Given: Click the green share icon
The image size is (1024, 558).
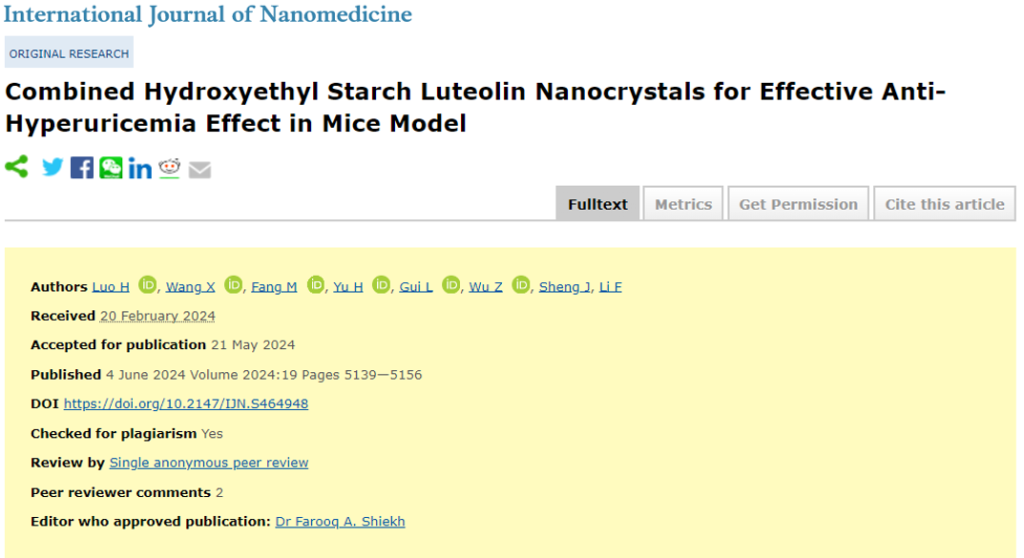Looking at the screenshot, I should [x=16, y=167].
